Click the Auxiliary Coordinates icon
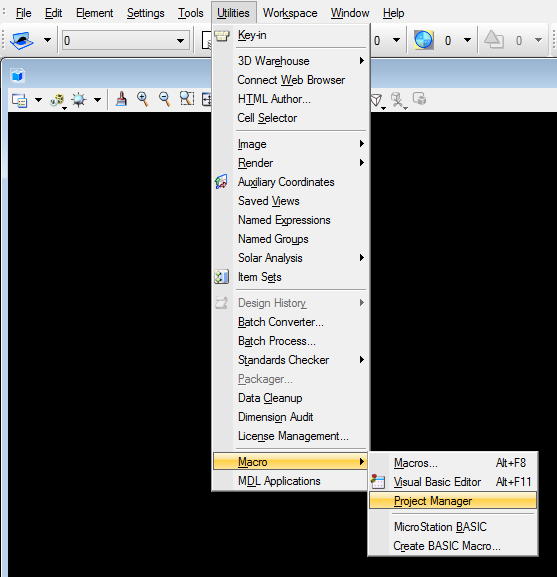The width and height of the screenshot is (557, 577). click(x=221, y=182)
